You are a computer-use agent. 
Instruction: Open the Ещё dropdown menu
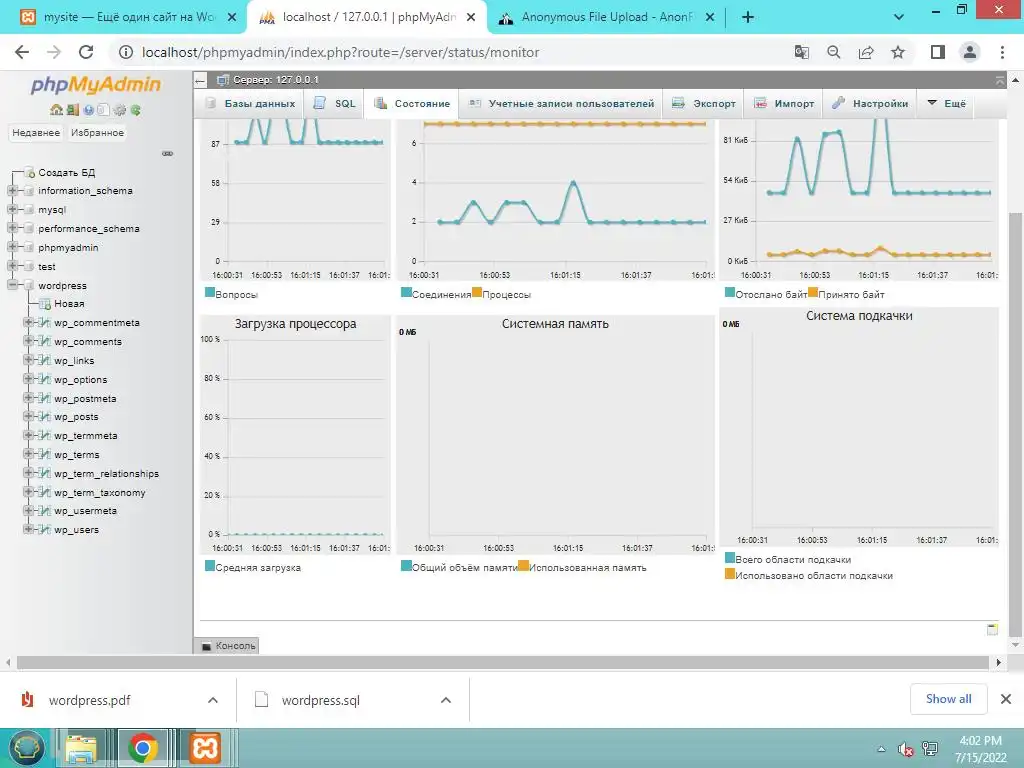[946, 104]
